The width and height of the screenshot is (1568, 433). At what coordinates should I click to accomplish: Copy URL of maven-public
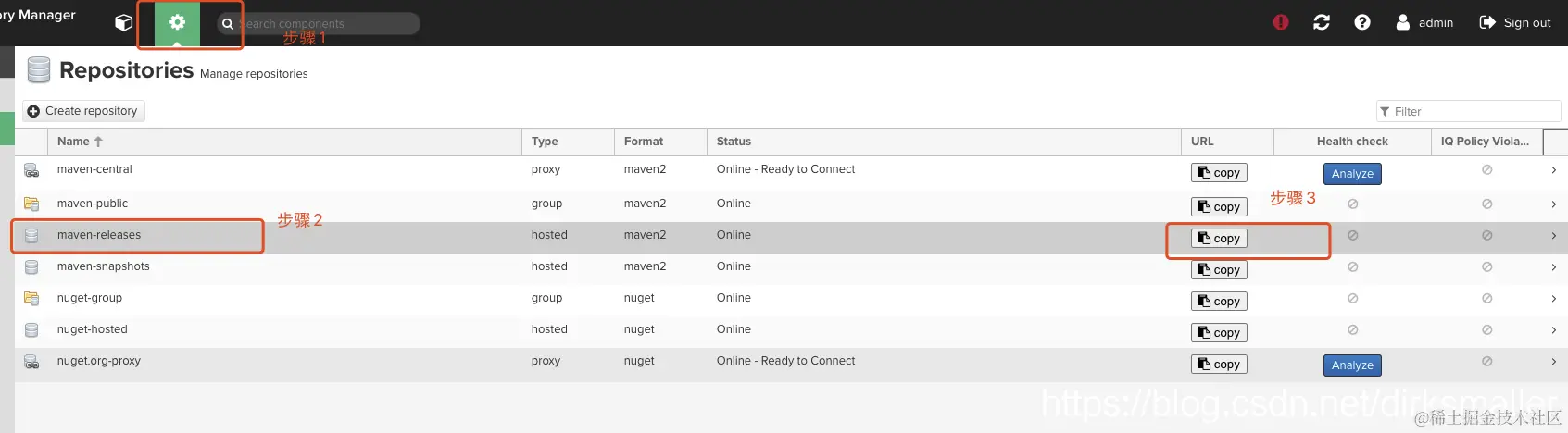pyautogui.click(x=1219, y=207)
